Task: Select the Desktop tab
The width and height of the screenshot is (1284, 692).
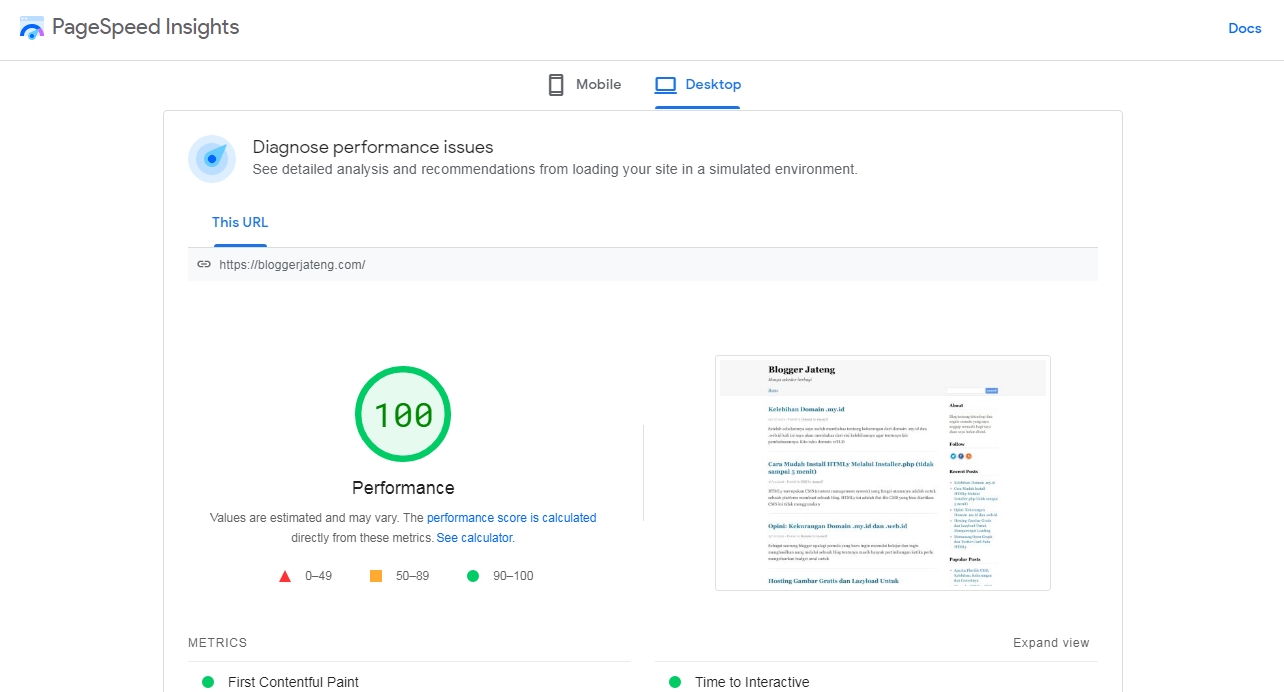Action: click(x=698, y=85)
